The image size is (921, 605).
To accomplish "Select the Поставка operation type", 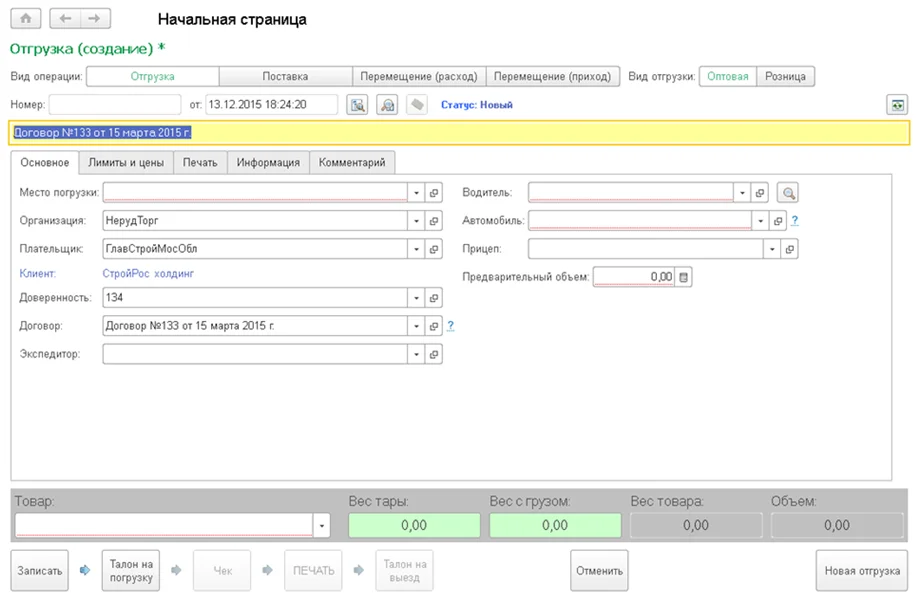I will (x=285, y=76).
